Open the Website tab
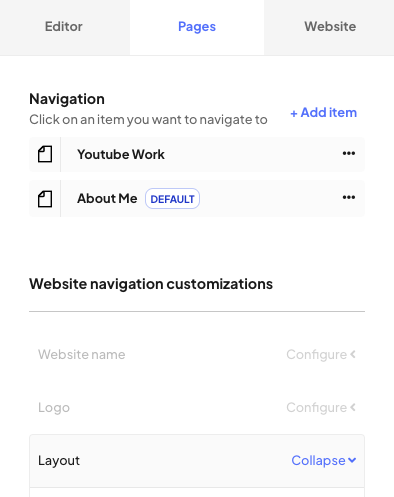 (330, 27)
